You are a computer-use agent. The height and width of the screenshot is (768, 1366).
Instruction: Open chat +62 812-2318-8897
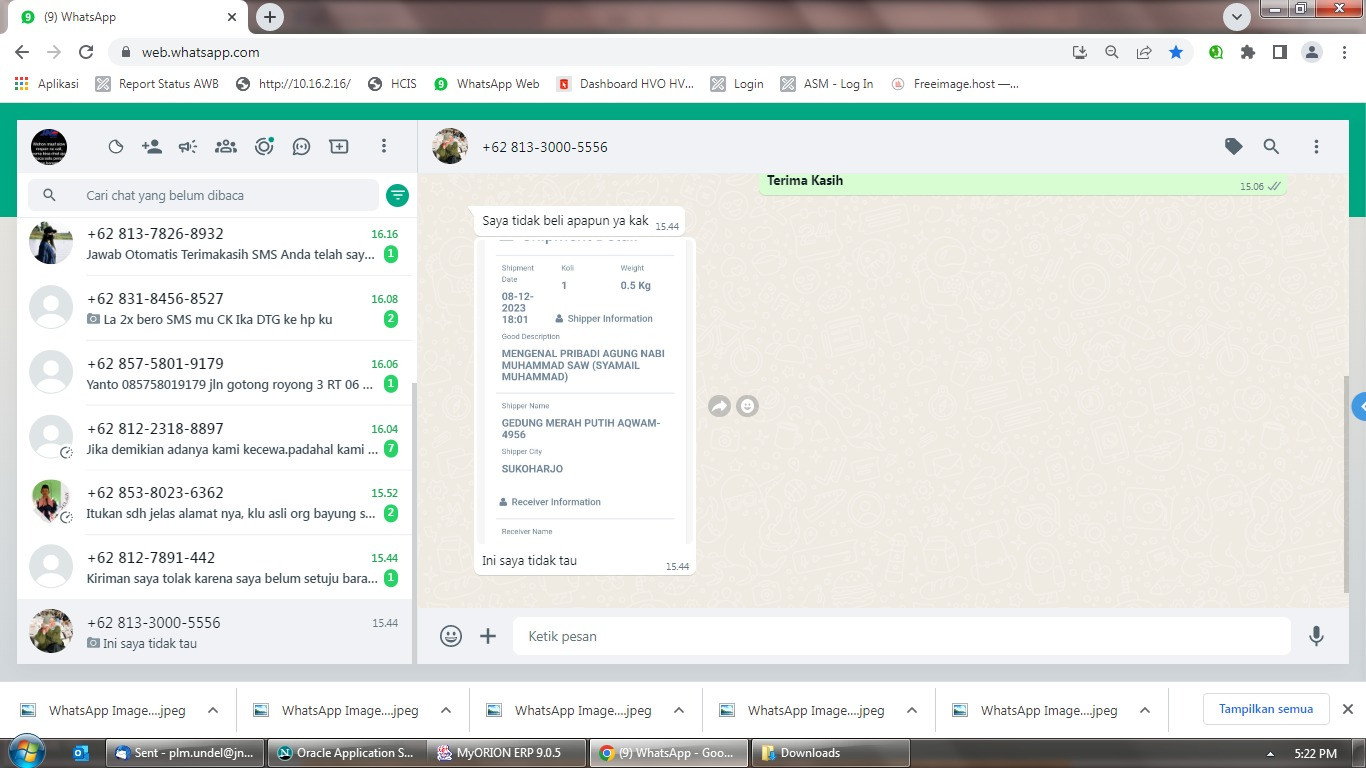tap(215, 438)
